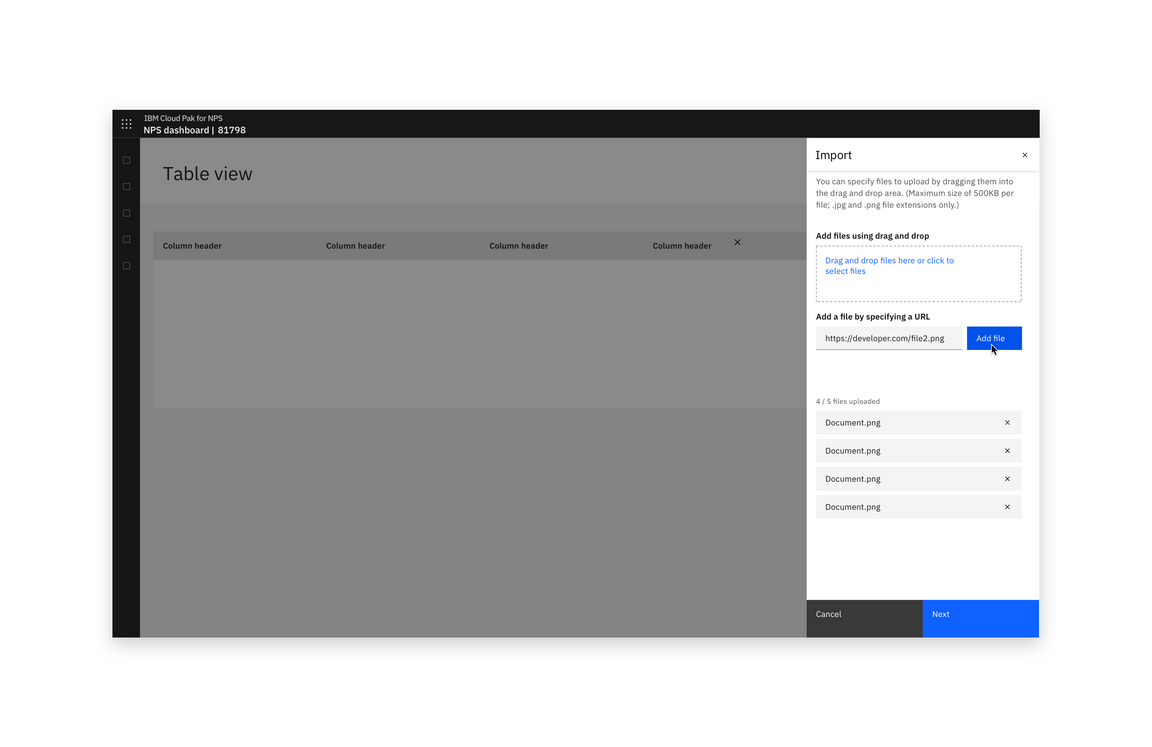1152x747 pixels.
Task: Open the app switcher grid icon
Action: 126,124
